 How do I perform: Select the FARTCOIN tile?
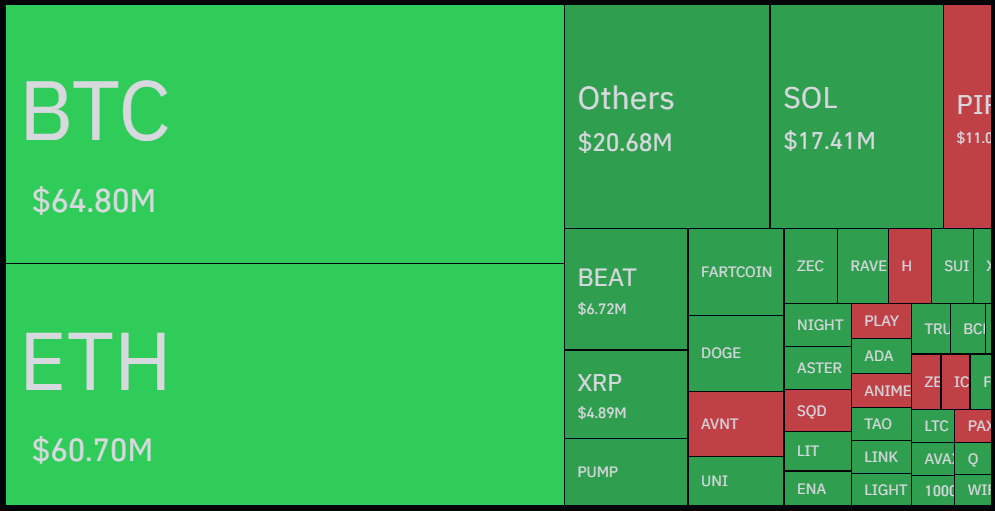736,272
